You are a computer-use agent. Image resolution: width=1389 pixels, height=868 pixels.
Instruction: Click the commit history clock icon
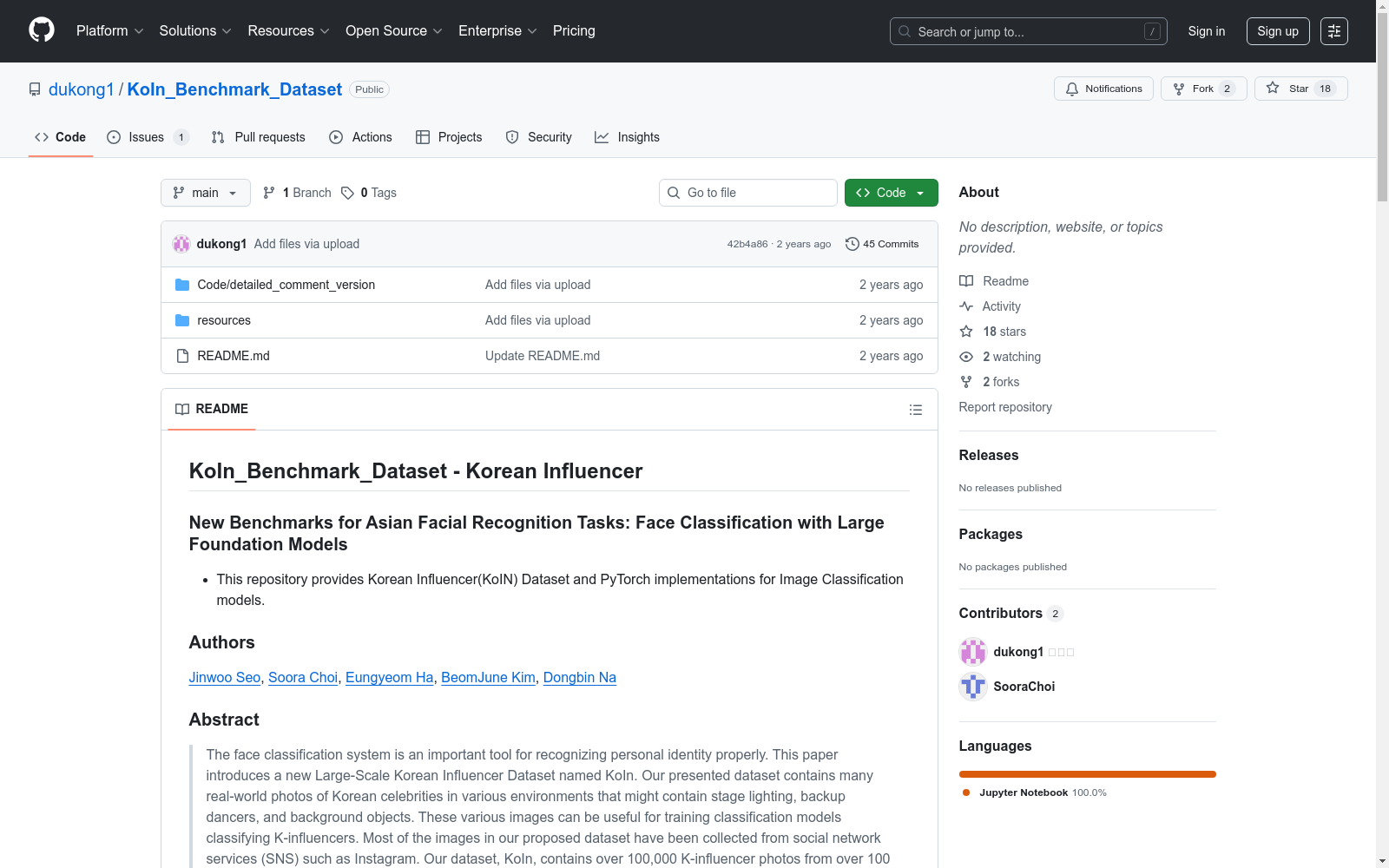tap(852, 244)
